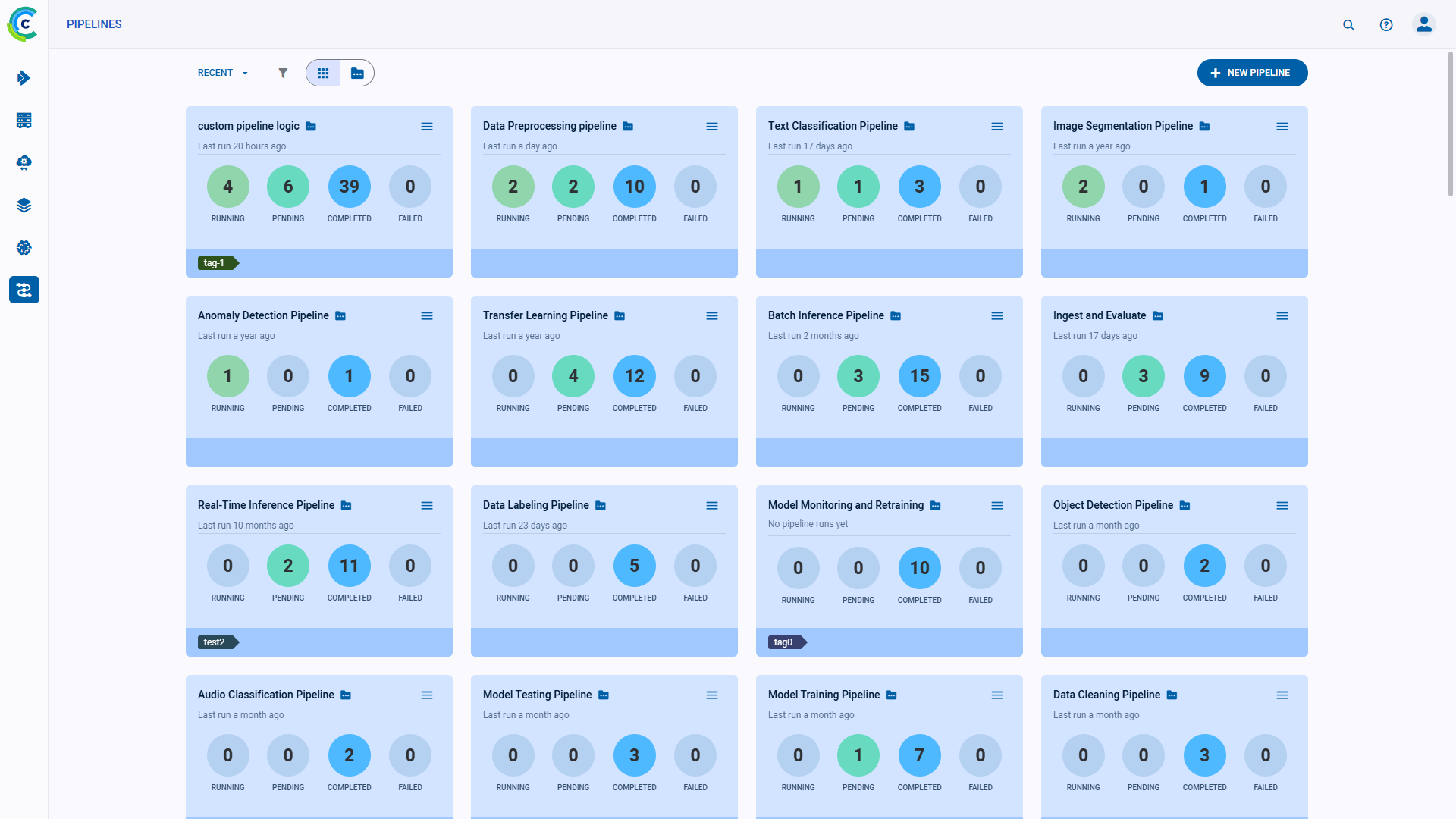Open search using the magnifier icon
1456x819 pixels.
[1348, 25]
